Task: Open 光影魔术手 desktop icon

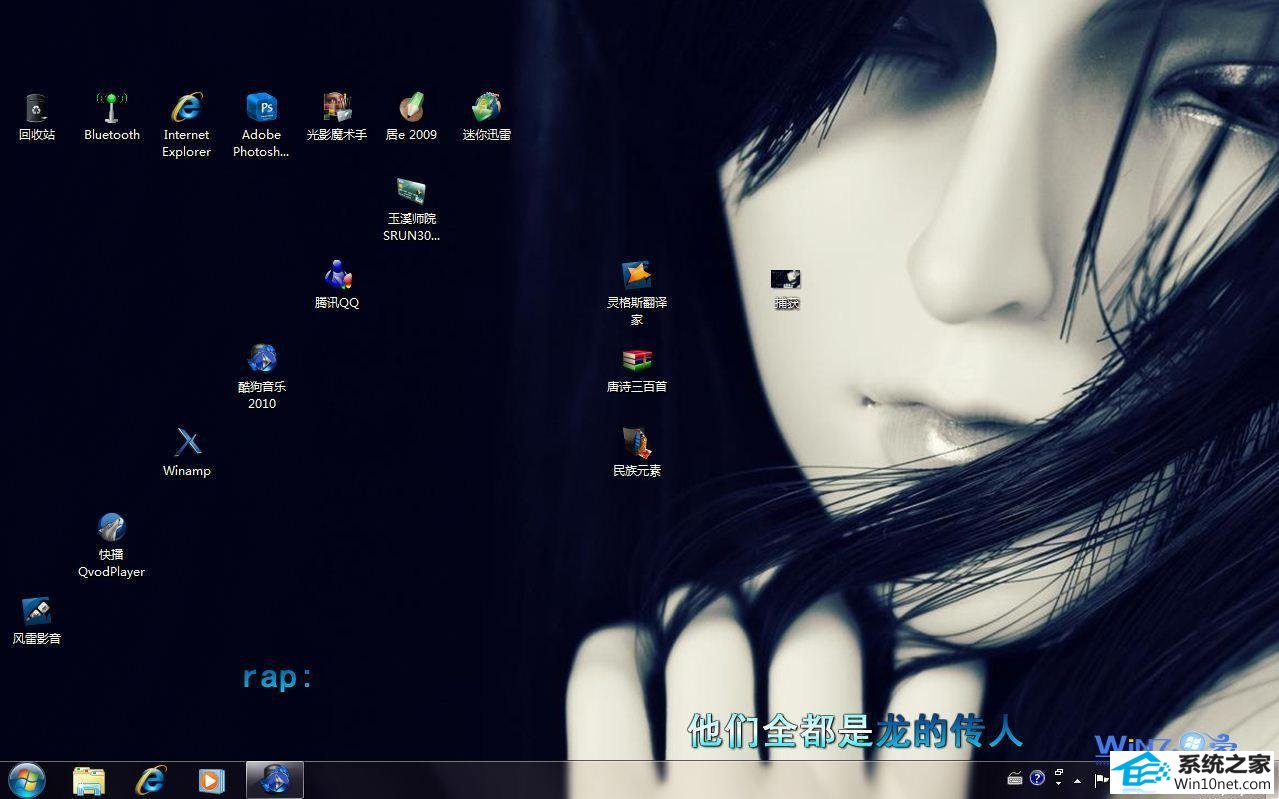Action: pyautogui.click(x=337, y=117)
